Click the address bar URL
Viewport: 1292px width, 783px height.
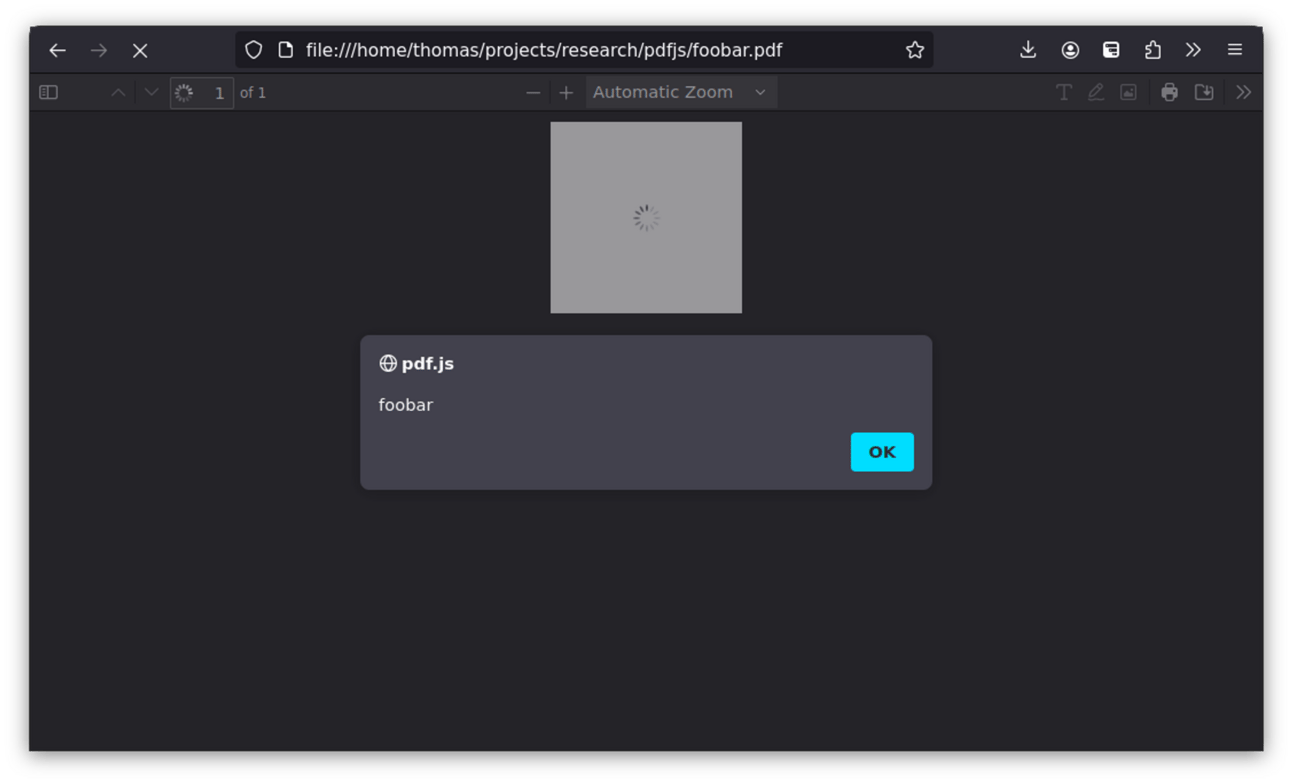point(544,50)
